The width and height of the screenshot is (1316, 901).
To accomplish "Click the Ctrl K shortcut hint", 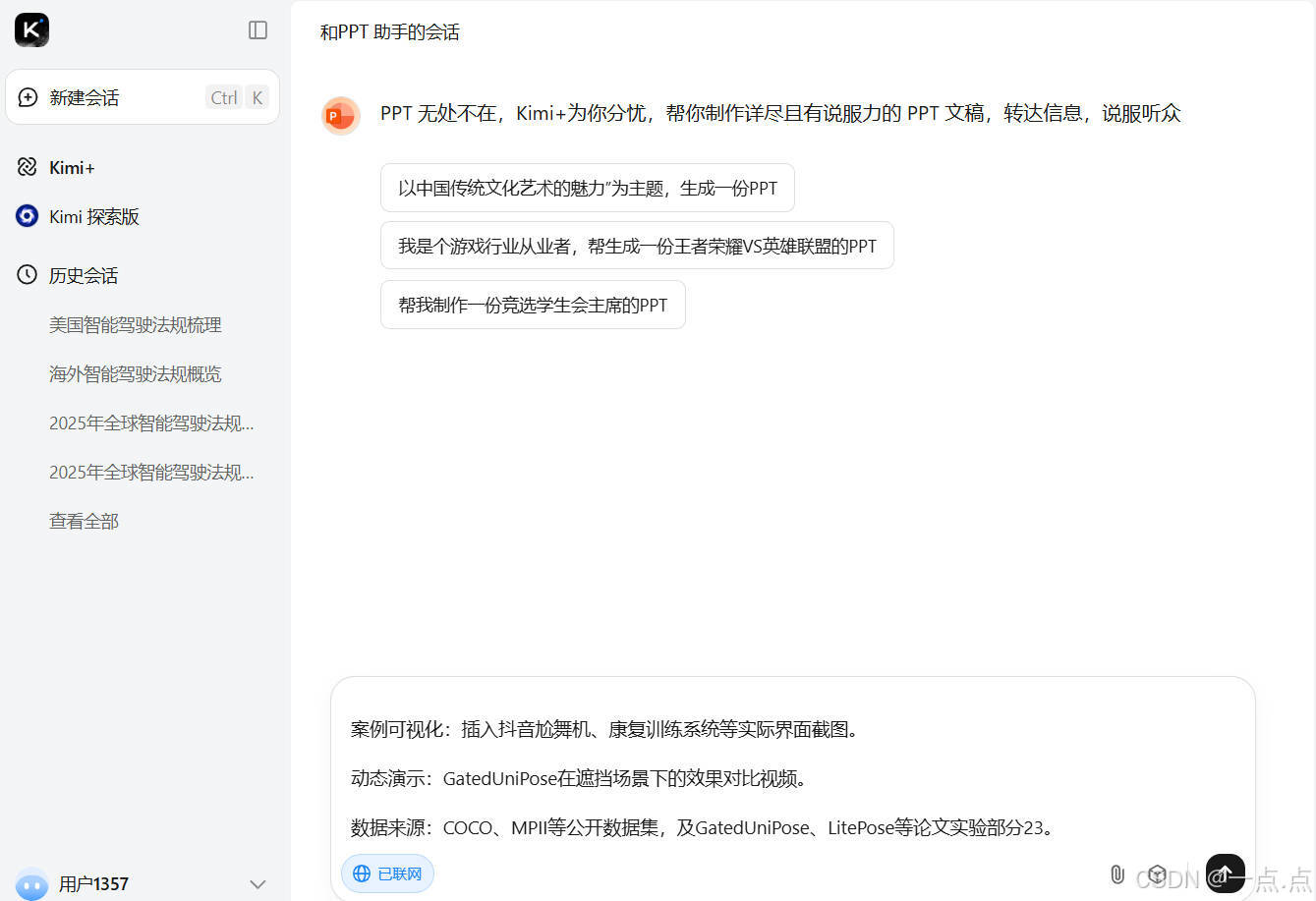I will [237, 97].
